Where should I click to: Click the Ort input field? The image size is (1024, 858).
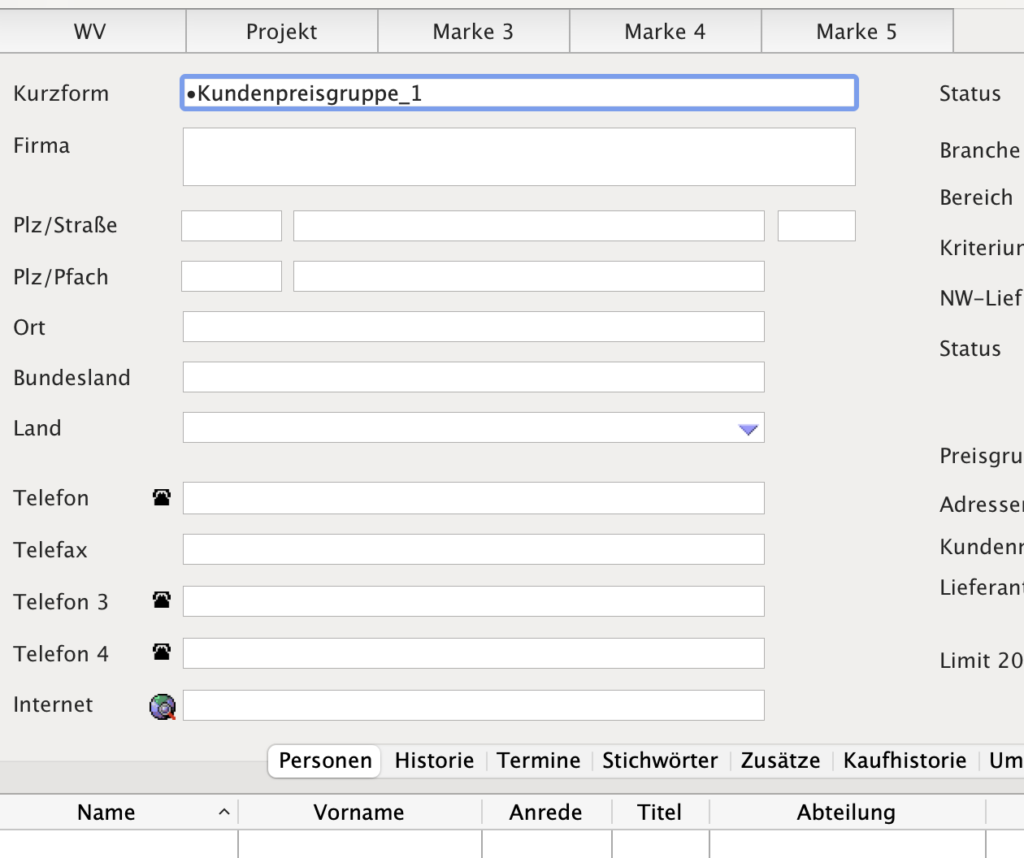[473, 327]
